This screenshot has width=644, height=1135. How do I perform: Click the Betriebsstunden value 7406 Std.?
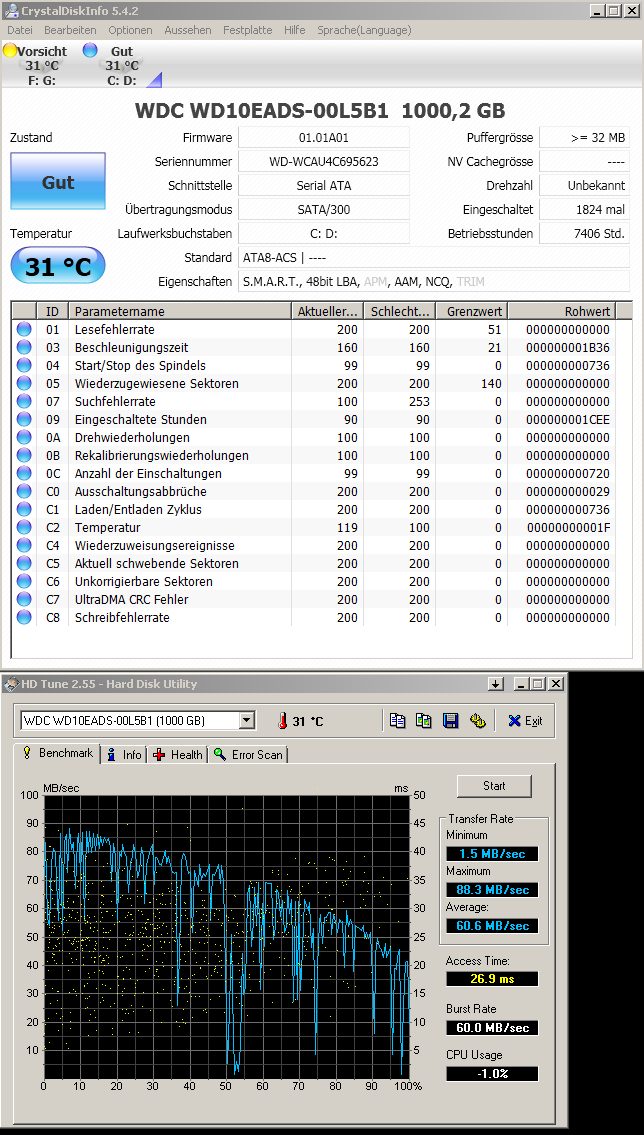pyautogui.click(x=584, y=233)
